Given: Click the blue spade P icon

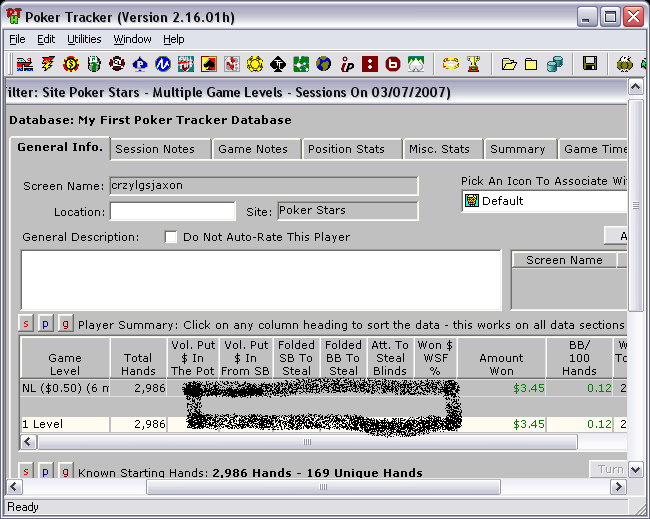Looking at the screenshot, I should [140, 64].
